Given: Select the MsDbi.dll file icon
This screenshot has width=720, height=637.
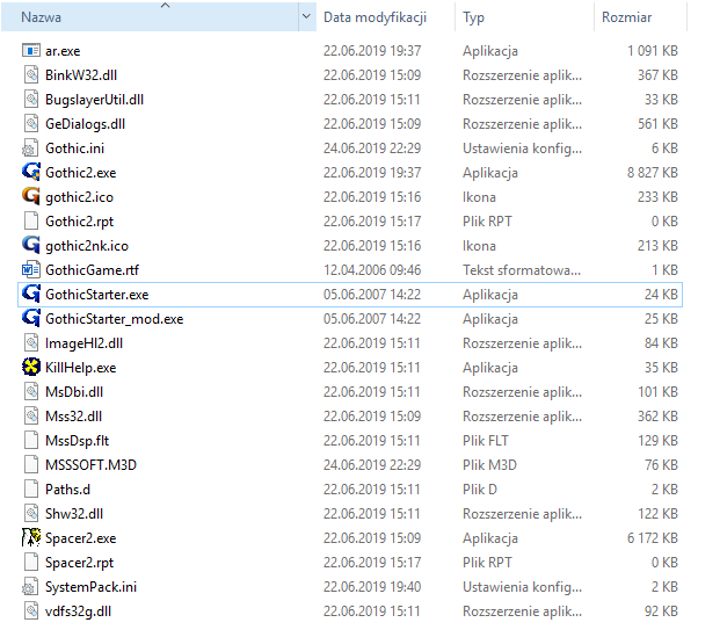Looking at the screenshot, I should pos(31,391).
